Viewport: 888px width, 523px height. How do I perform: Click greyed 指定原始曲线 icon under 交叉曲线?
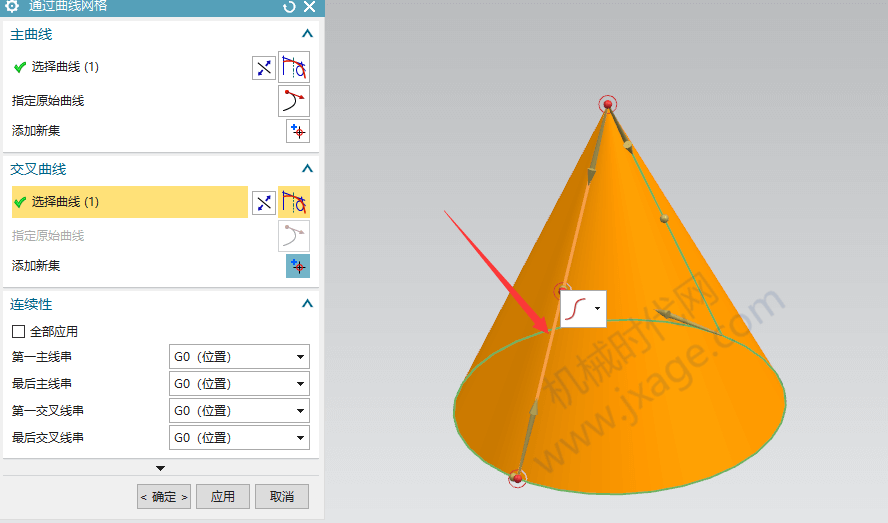[x=294, y=236]
